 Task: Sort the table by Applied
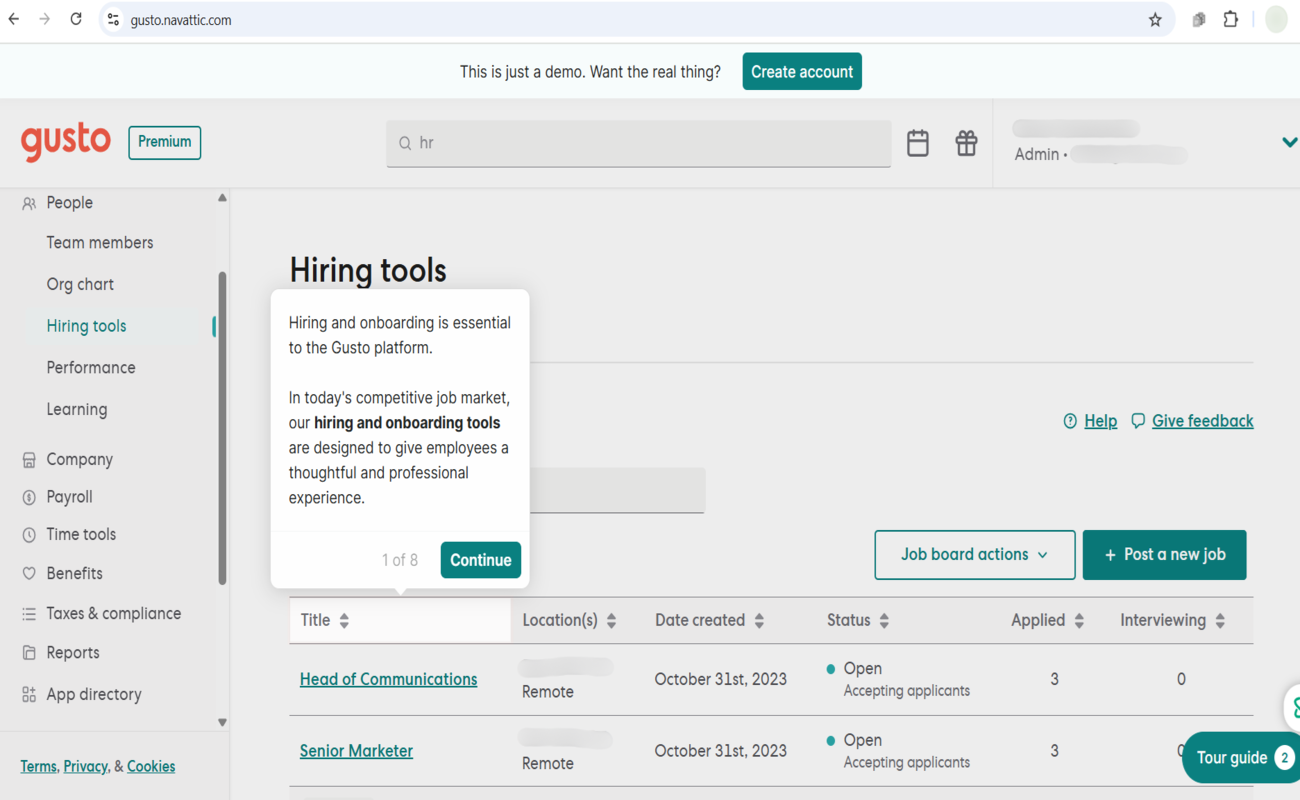[1079, 621]
